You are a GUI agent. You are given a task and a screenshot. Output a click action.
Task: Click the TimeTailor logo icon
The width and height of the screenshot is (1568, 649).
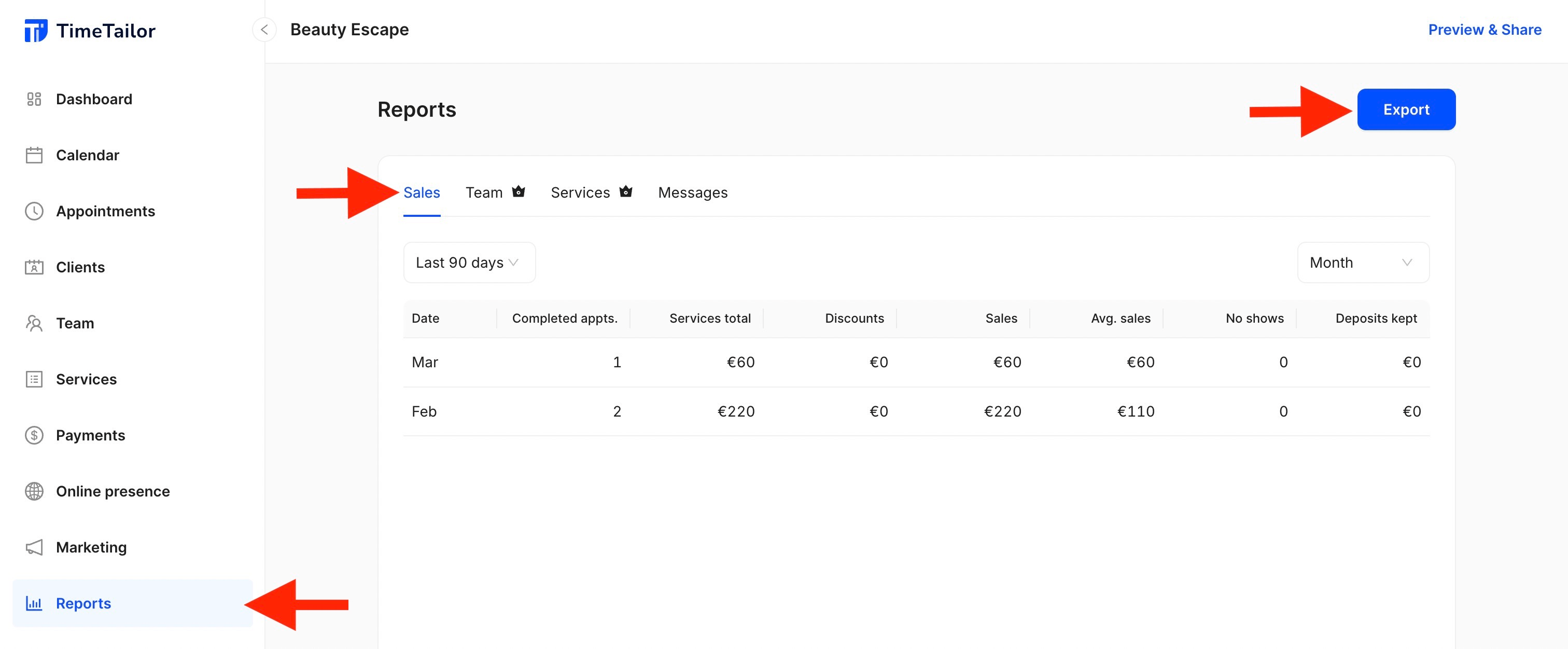click(x=36, y=30)
